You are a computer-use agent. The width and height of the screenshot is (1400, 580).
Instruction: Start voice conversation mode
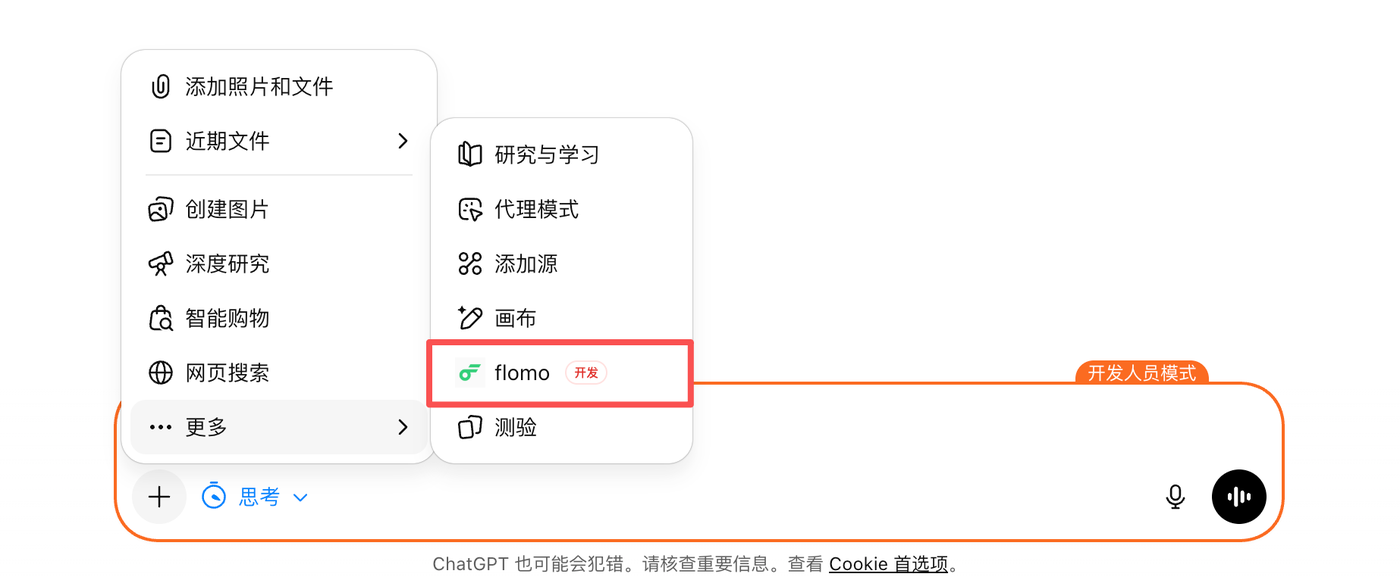[1239, 496]
